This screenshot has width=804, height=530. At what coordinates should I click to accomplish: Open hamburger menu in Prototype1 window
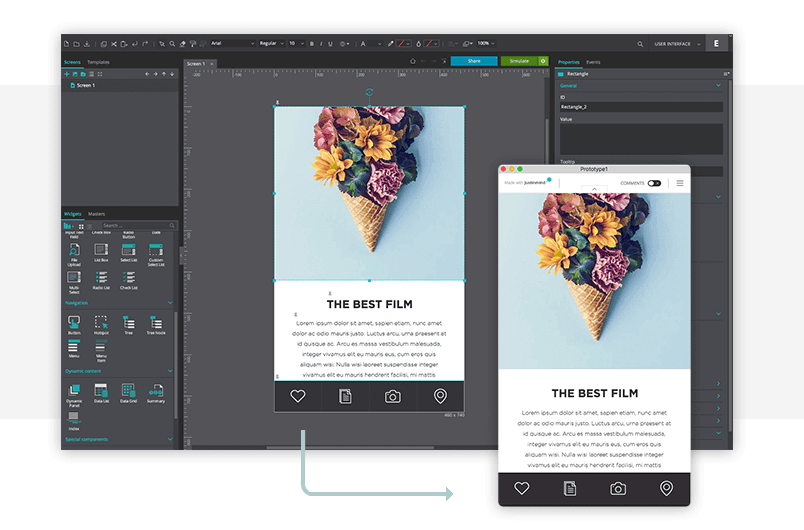(680, 183)
